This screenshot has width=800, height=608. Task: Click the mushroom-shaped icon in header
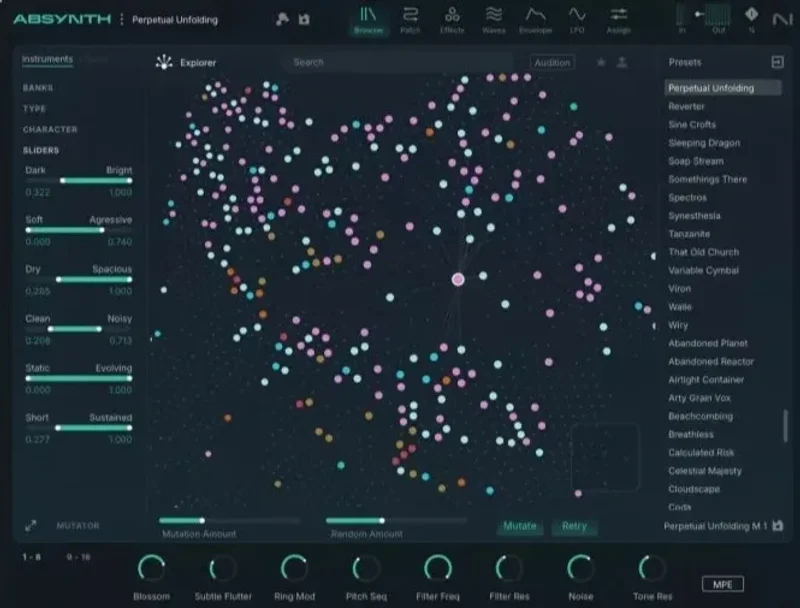pyautogui.click(x=282, y=19)
